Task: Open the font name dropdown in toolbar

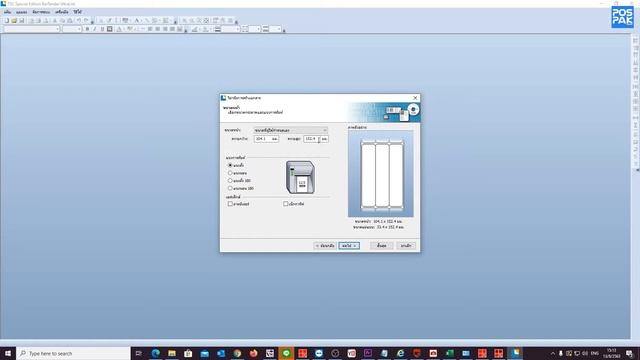Action: click(31, 29)
